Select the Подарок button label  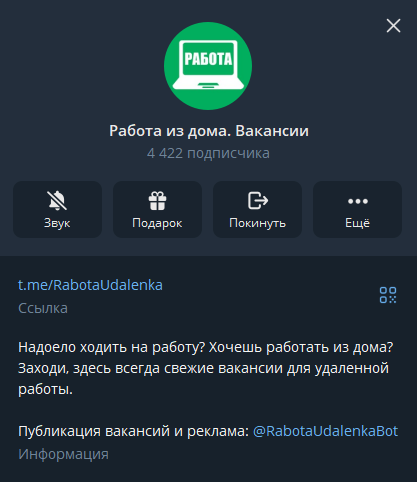[x=157, y=223]
